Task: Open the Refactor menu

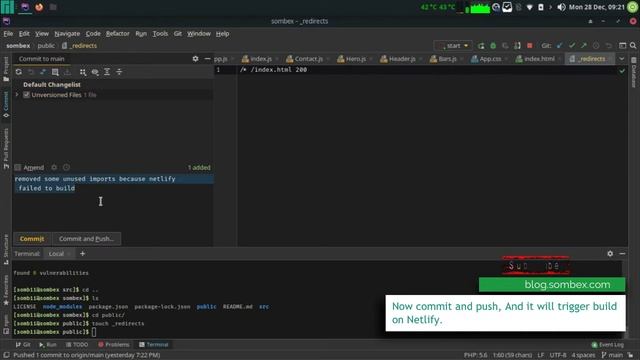Action: pyautogui.click(x=118, y=33)
